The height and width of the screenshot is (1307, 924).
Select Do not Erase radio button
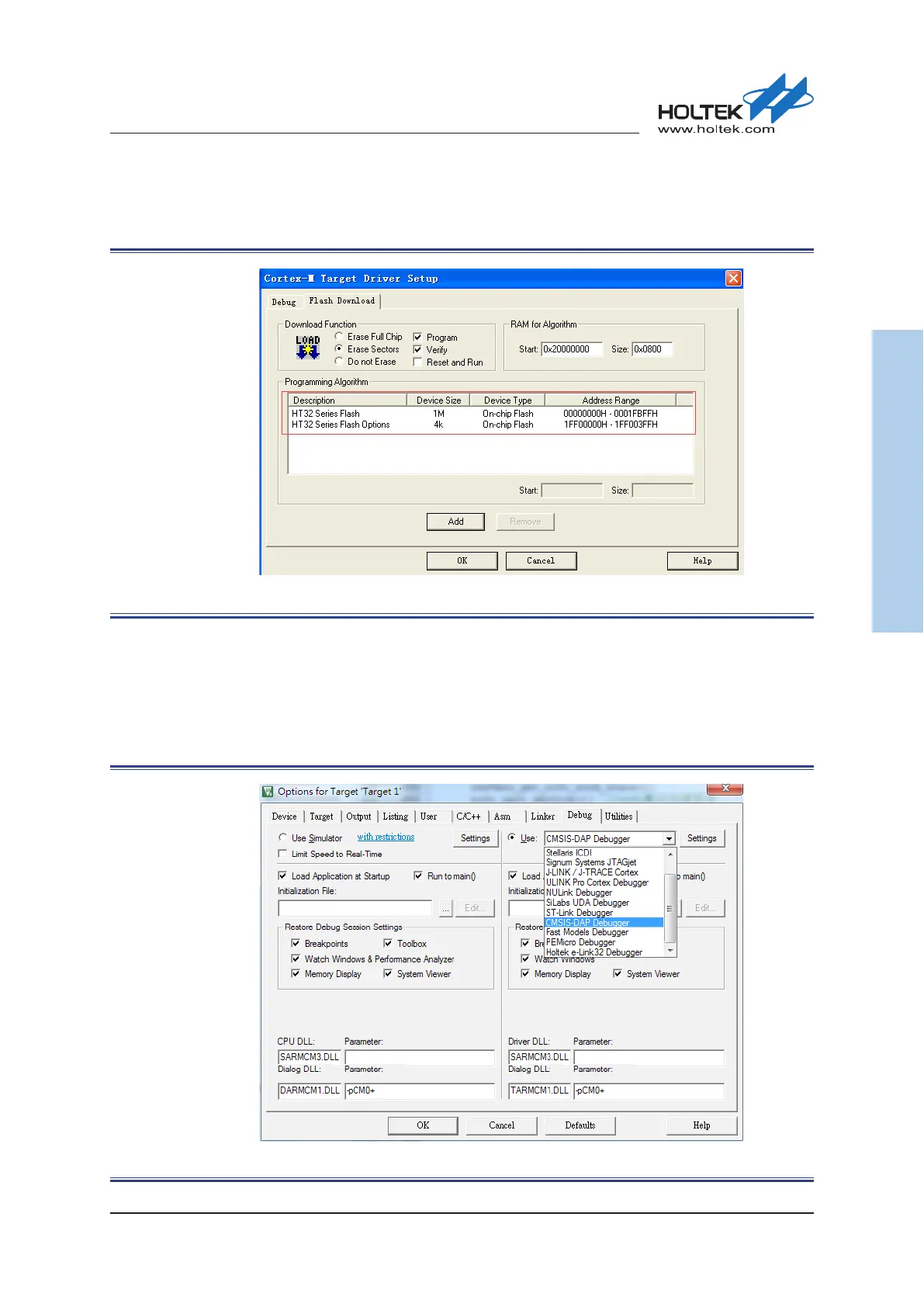click(x=339, y=361)
